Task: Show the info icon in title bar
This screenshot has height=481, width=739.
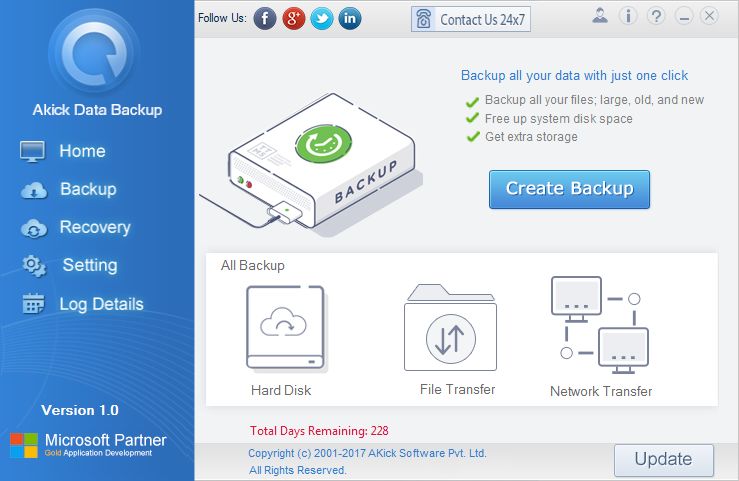Action: tap(628, 16)
